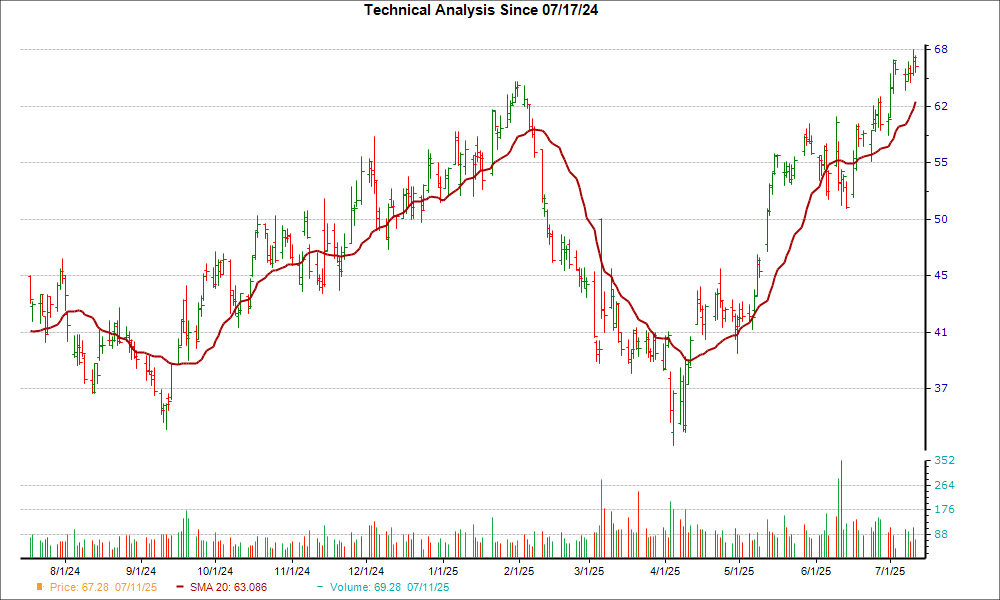Click the 37 price axis label
The height and width of the screenshot is (600, 1000).
coord(941,388)
